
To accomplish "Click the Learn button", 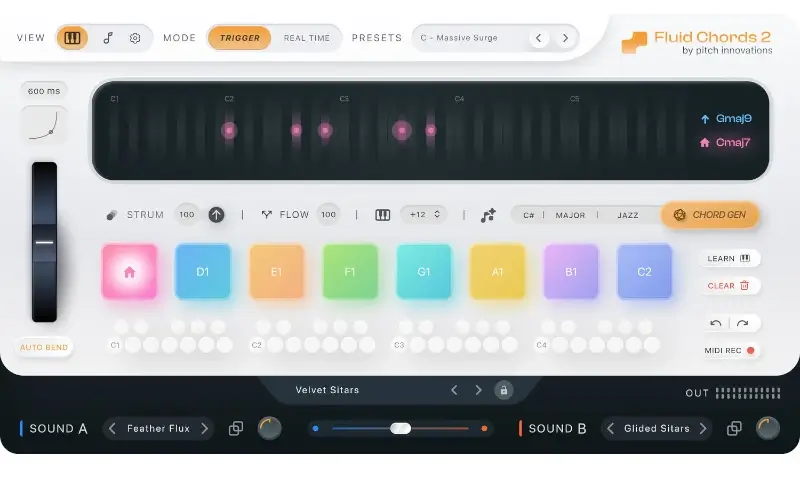I will point(729,258).
